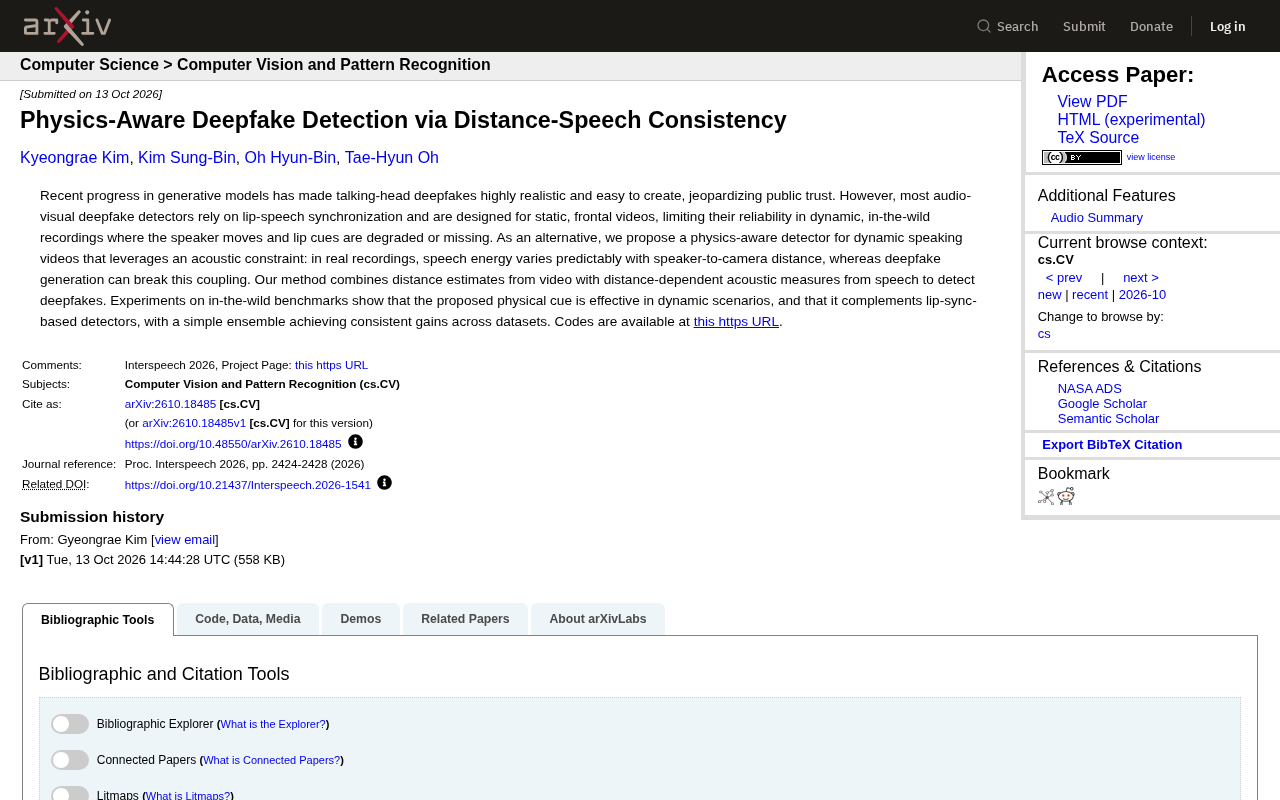Screen dimensions: 1280x800
Task: Look up paper on Google Scholar
Action: [x=1102, y=404]
